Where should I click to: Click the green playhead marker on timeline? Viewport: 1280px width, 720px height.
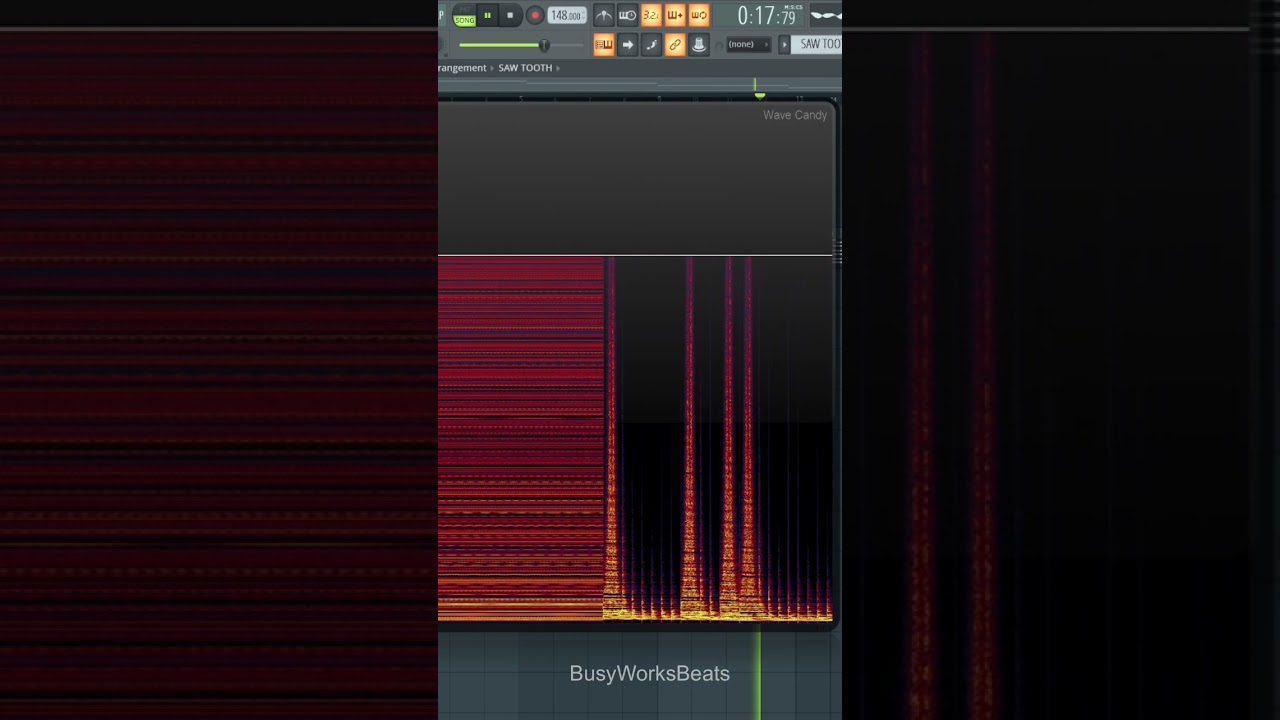tap(760, 96)
